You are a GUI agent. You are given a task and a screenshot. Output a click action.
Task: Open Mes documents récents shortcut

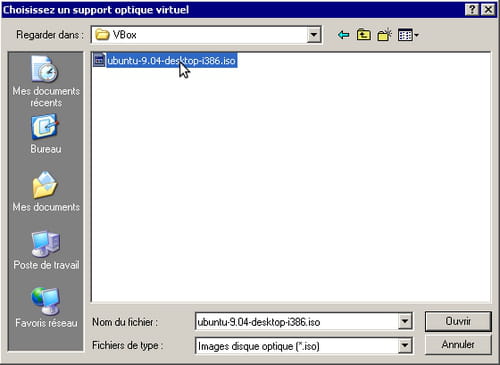46,82
